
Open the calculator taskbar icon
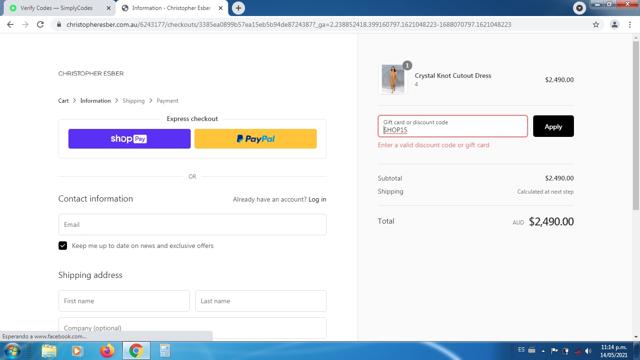click(165, 351)
